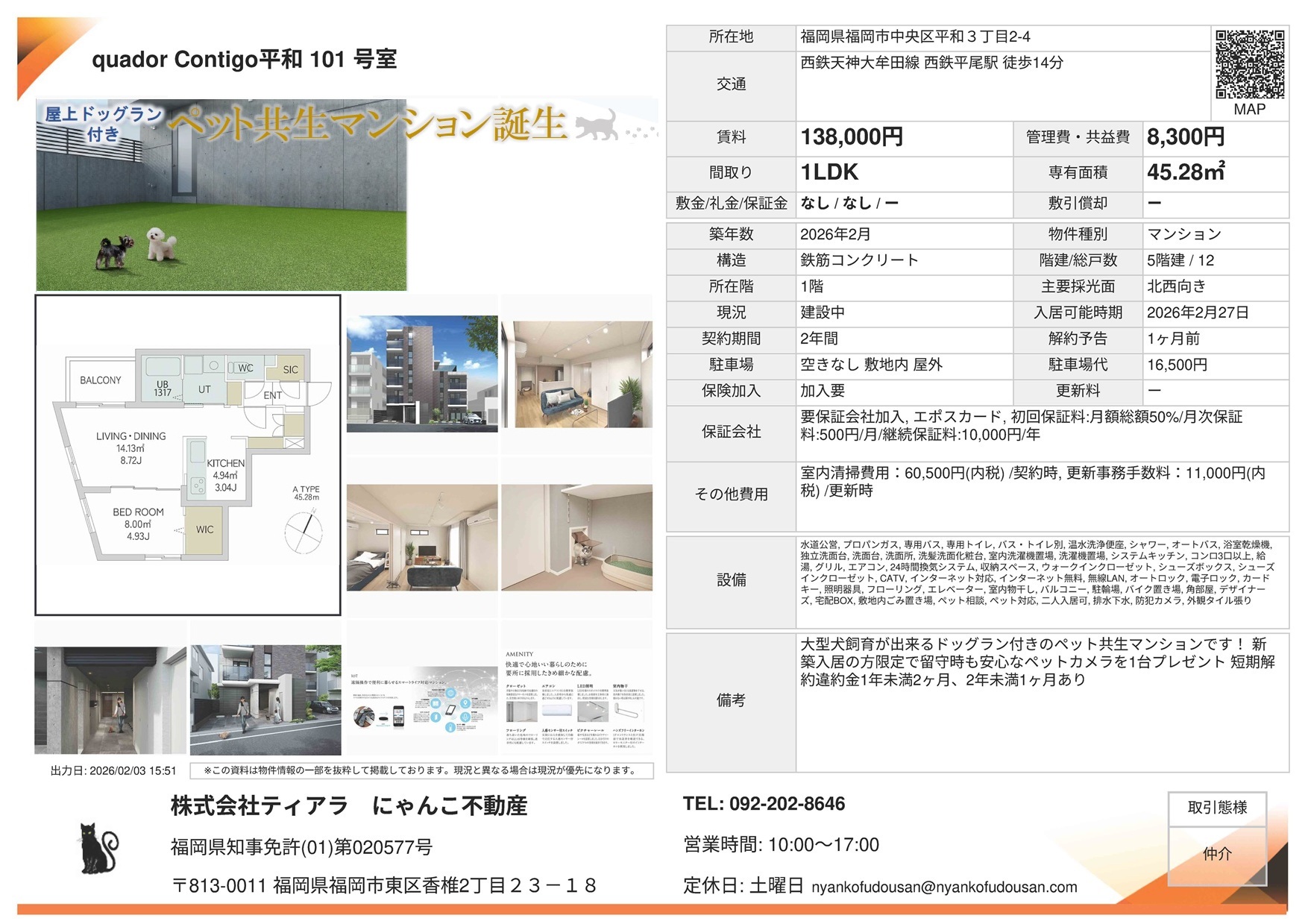Click the 138,000円 rent value
This screenshot has height=924, width=1308.
coord(851,137)
